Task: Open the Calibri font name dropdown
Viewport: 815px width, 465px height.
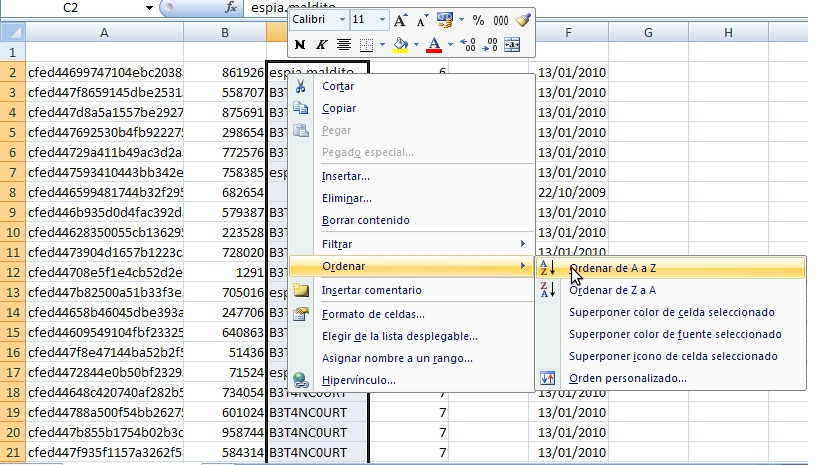Action: [342, 20]
